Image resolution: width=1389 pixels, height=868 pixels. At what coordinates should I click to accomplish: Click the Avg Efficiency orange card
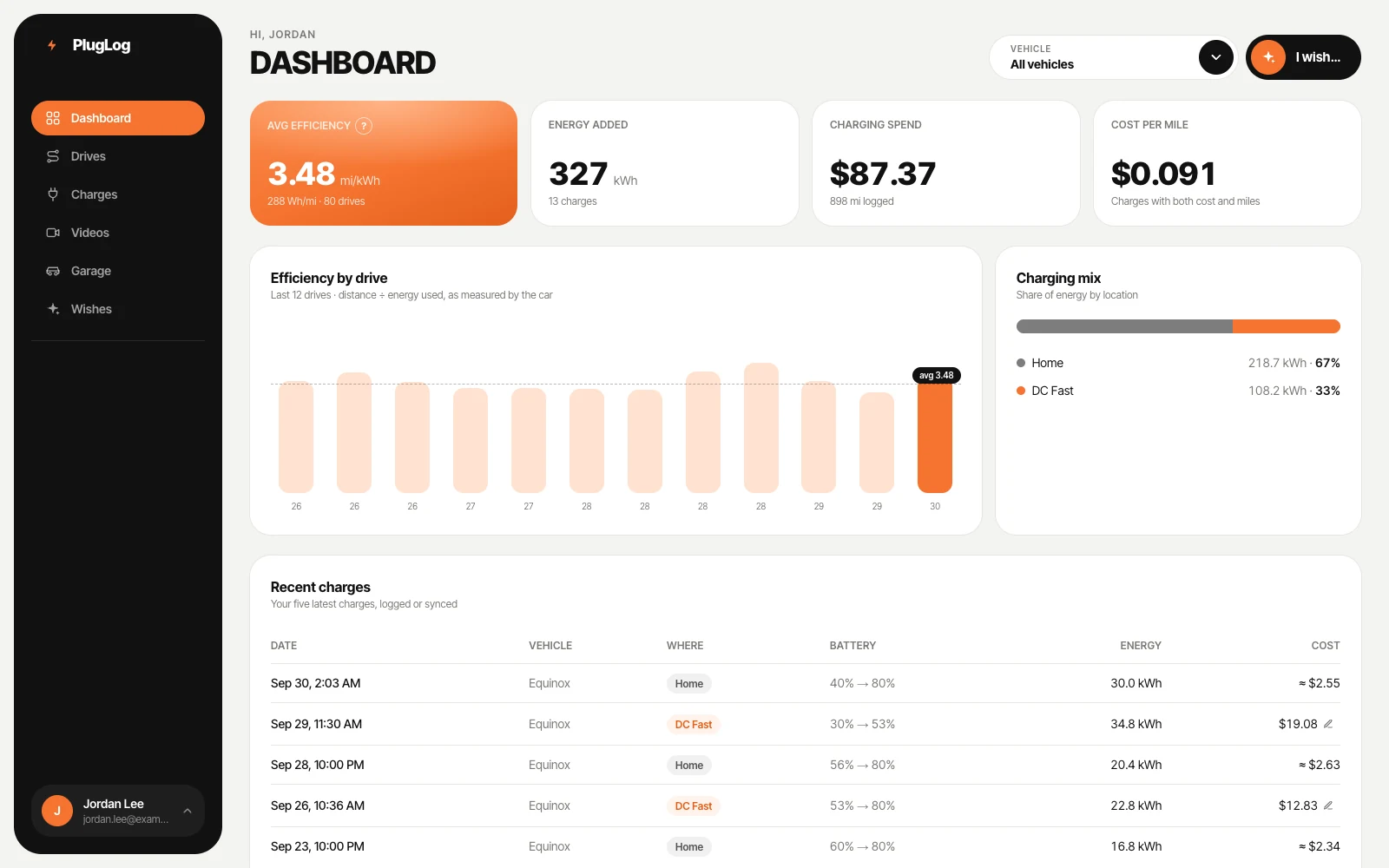384,163
